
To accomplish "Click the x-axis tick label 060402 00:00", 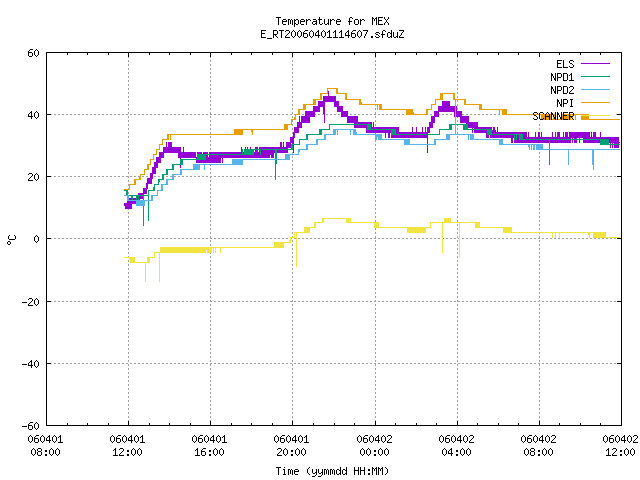I will 374,446.
